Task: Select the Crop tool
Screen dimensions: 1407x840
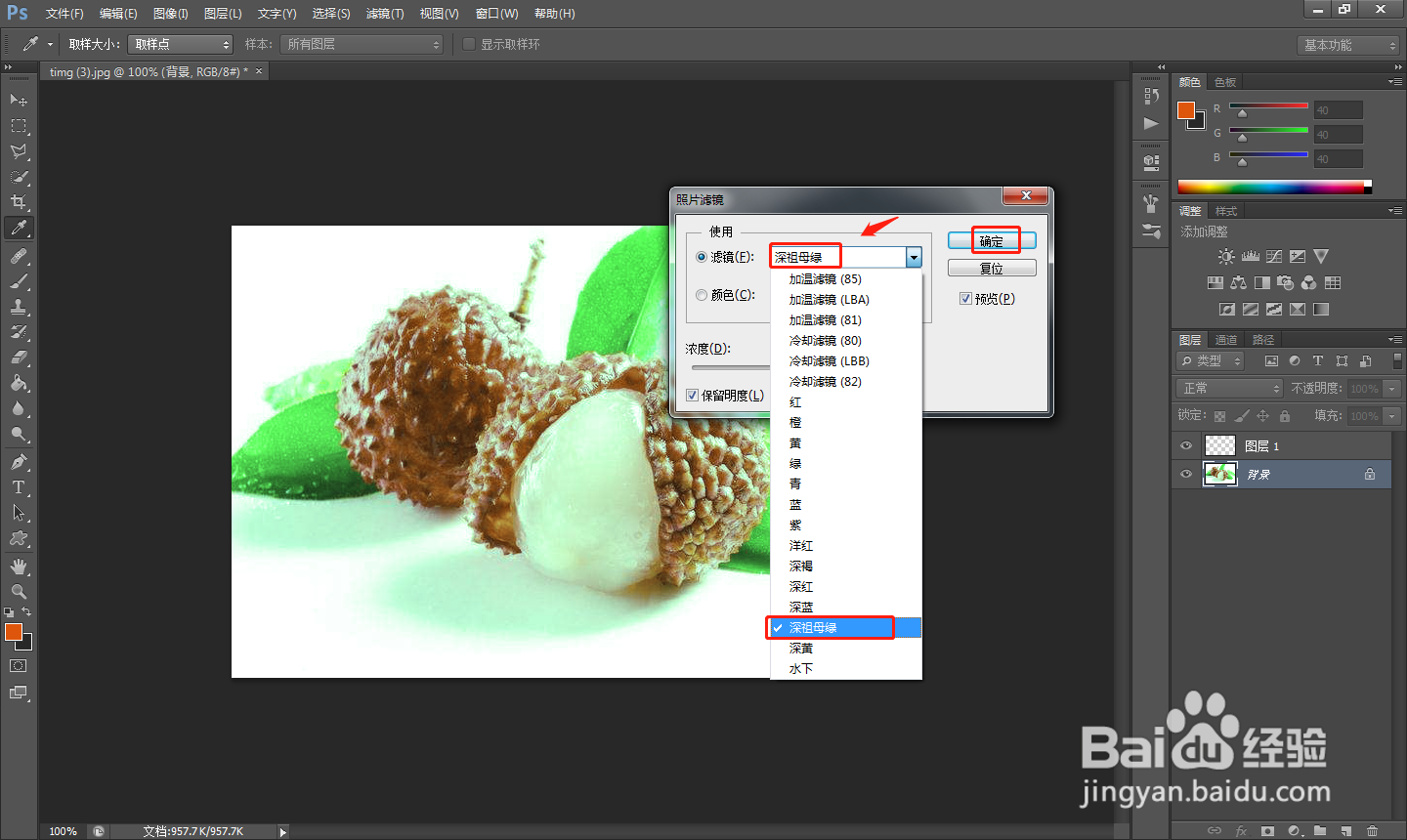Action: 19,202
